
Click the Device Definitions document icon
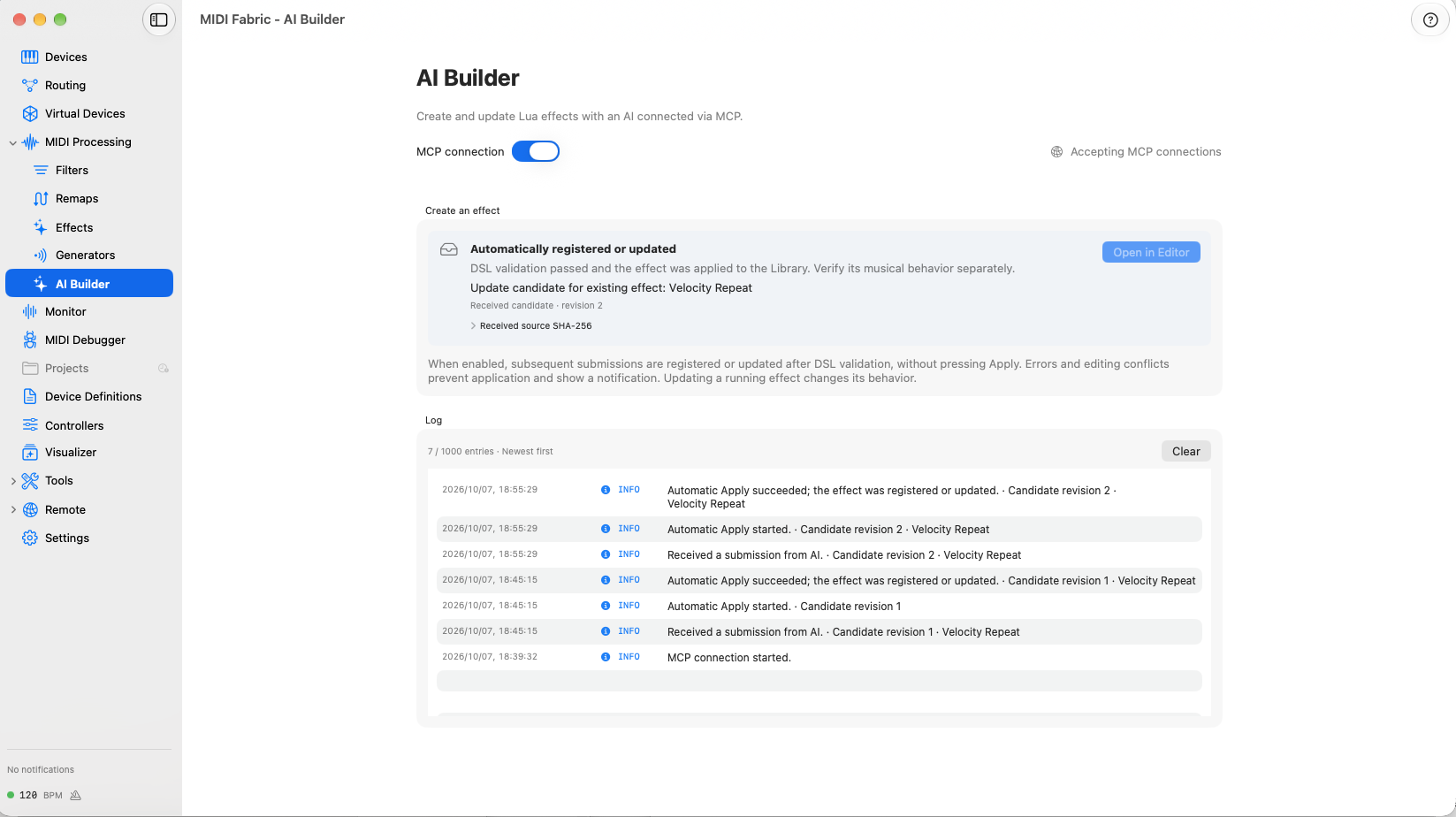[30, 396]
